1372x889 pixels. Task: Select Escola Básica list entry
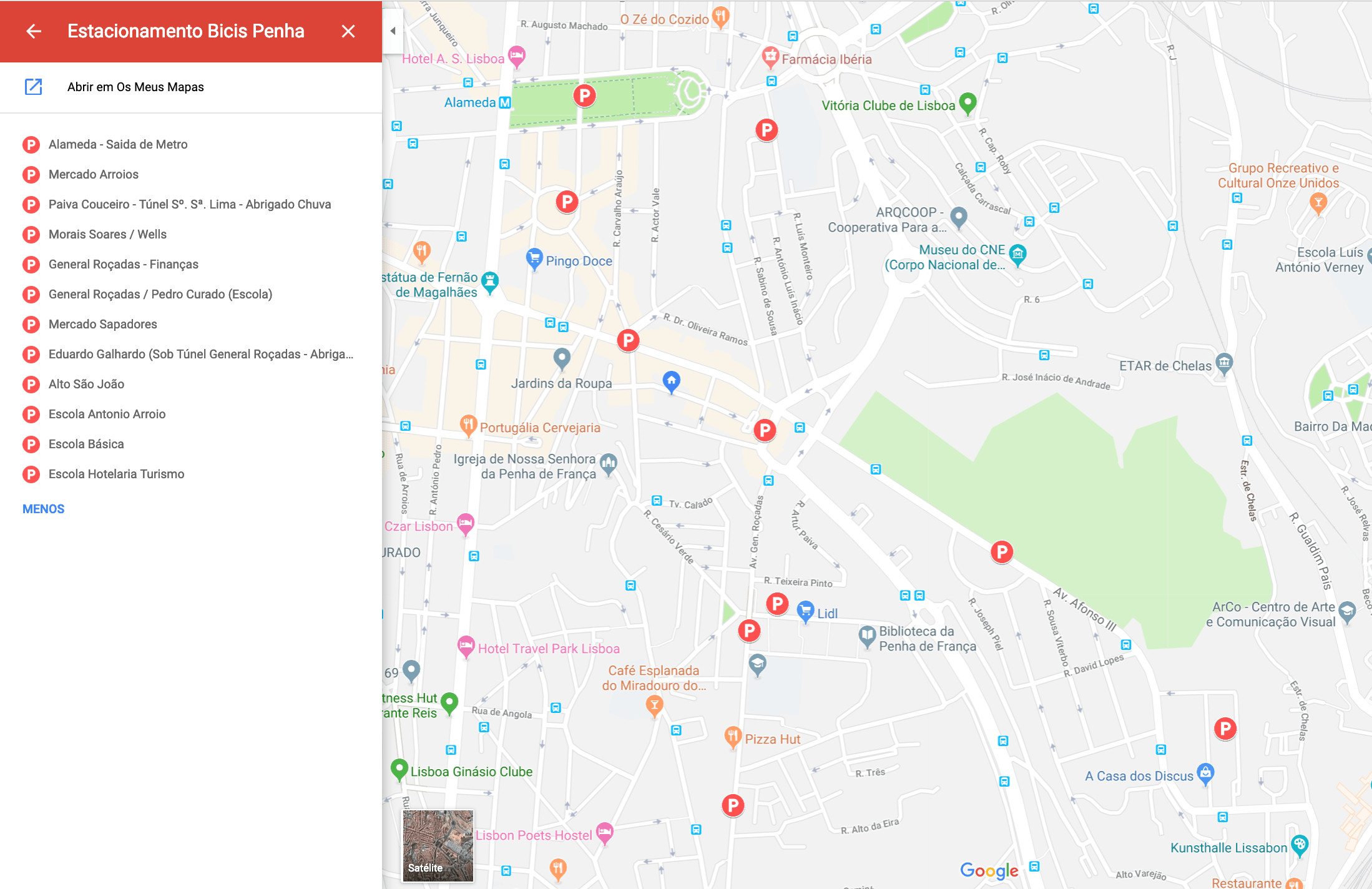[x=191, y=444]
